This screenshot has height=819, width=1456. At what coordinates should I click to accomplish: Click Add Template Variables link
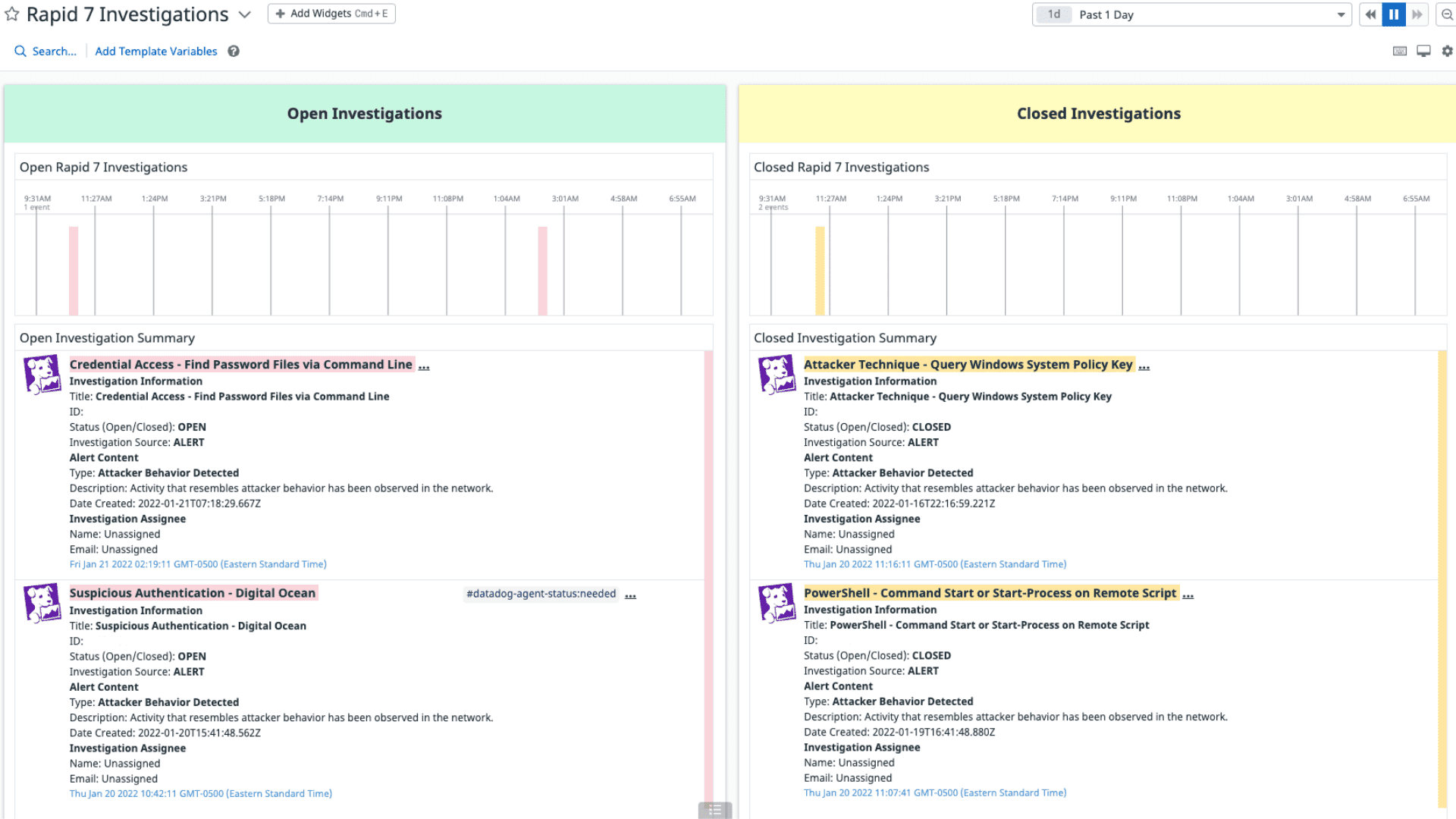[155, 51]
